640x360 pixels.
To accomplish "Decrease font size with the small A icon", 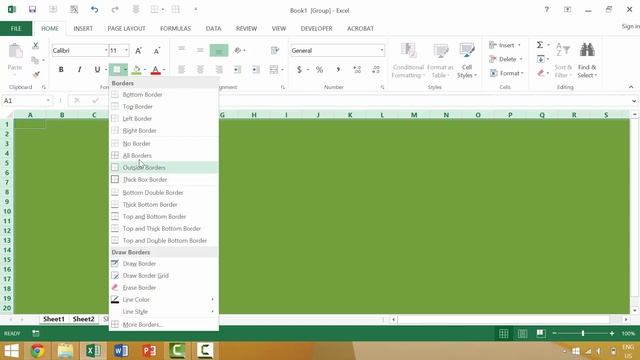I will [x=157, y=51].
